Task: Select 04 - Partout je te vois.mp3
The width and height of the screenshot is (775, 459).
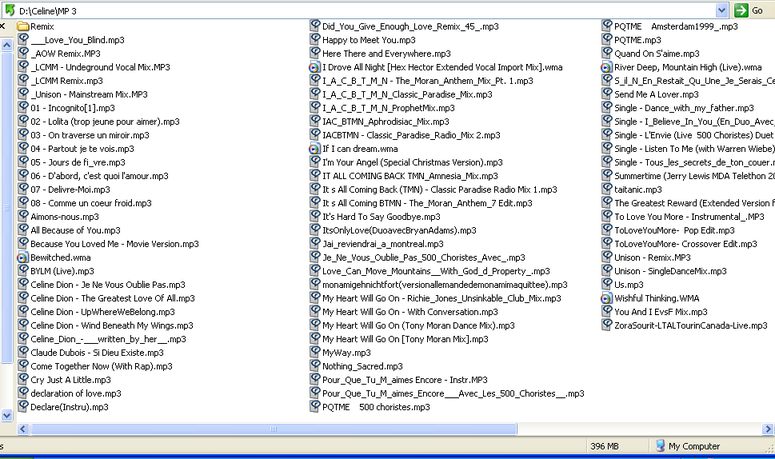Action: tap(83, 149)
